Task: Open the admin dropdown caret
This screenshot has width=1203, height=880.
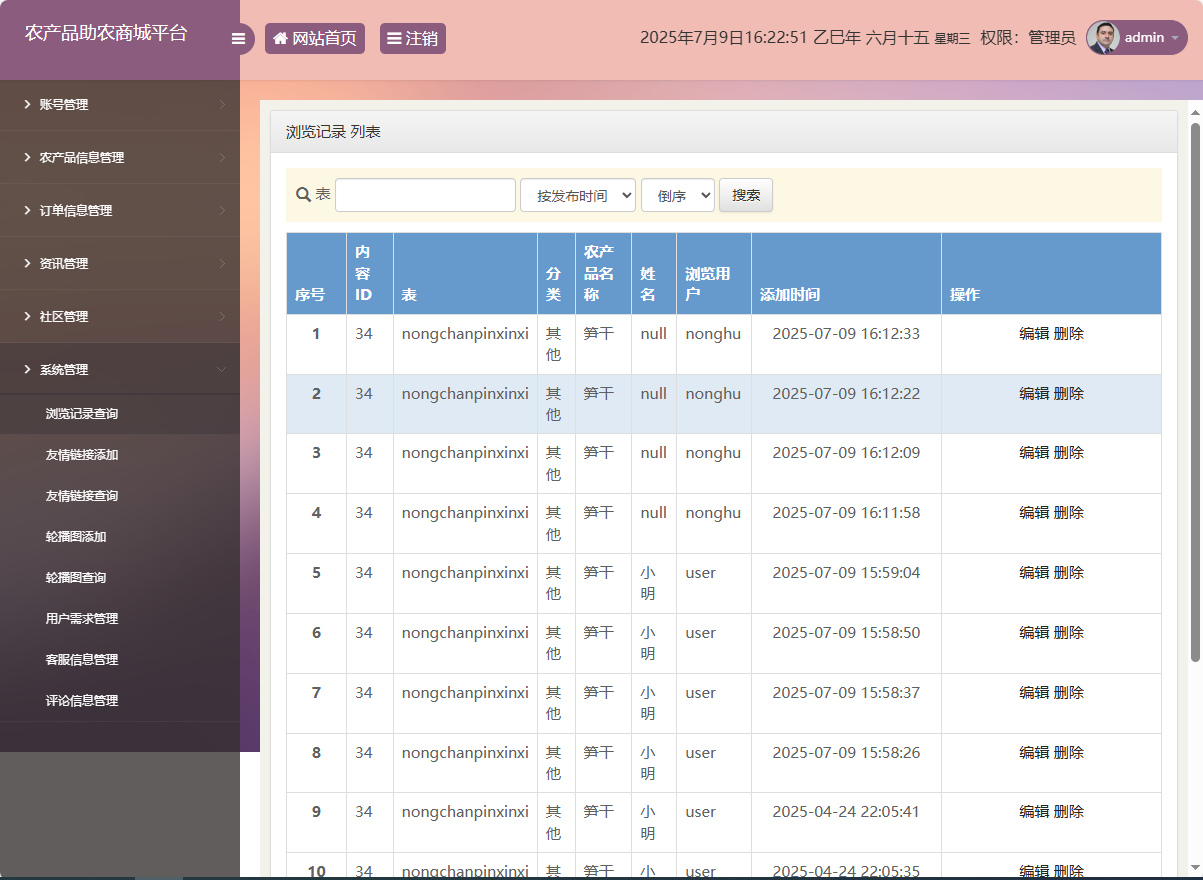Action: pyautogui.click(x=1174, y=38)
